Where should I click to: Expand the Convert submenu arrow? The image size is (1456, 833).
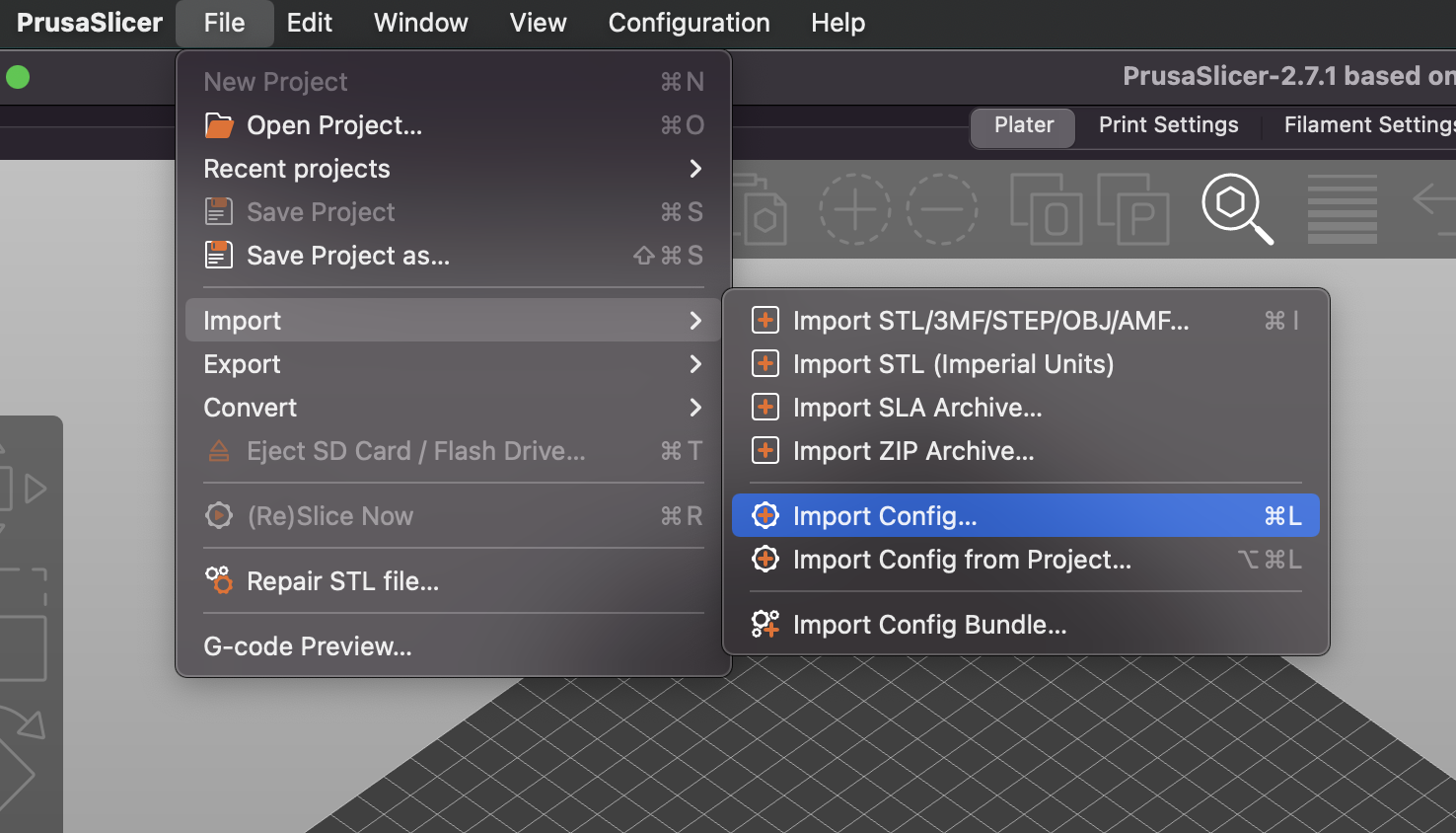695,408
